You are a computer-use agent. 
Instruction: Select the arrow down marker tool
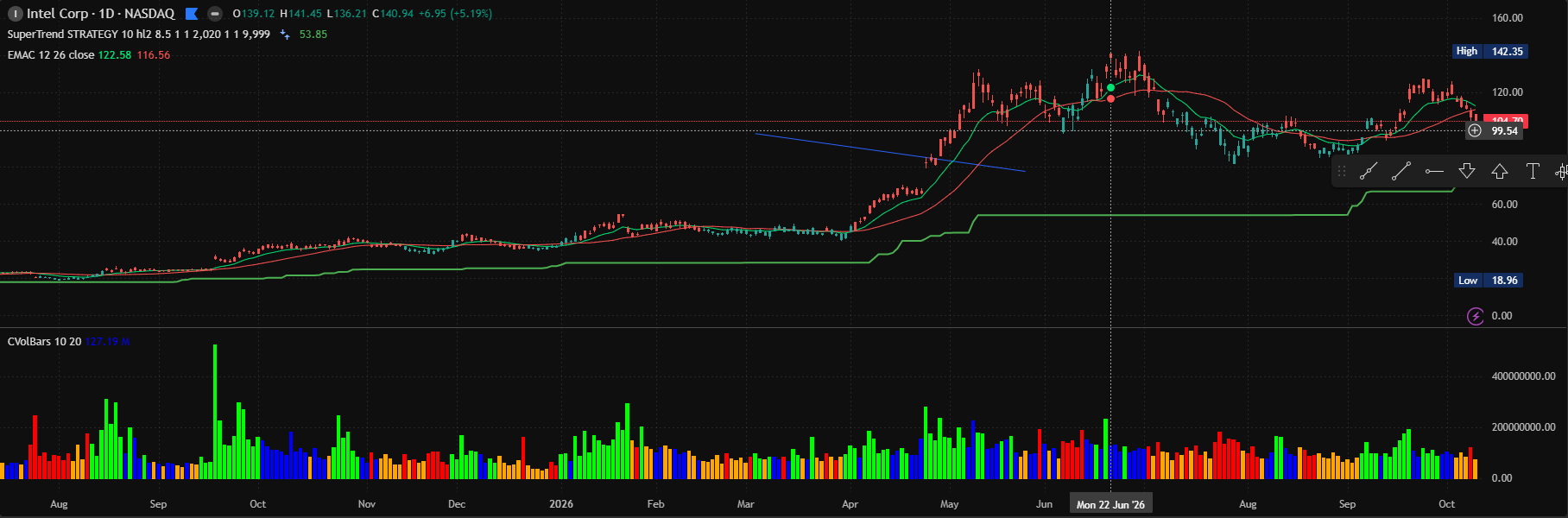coord(1467,171)
